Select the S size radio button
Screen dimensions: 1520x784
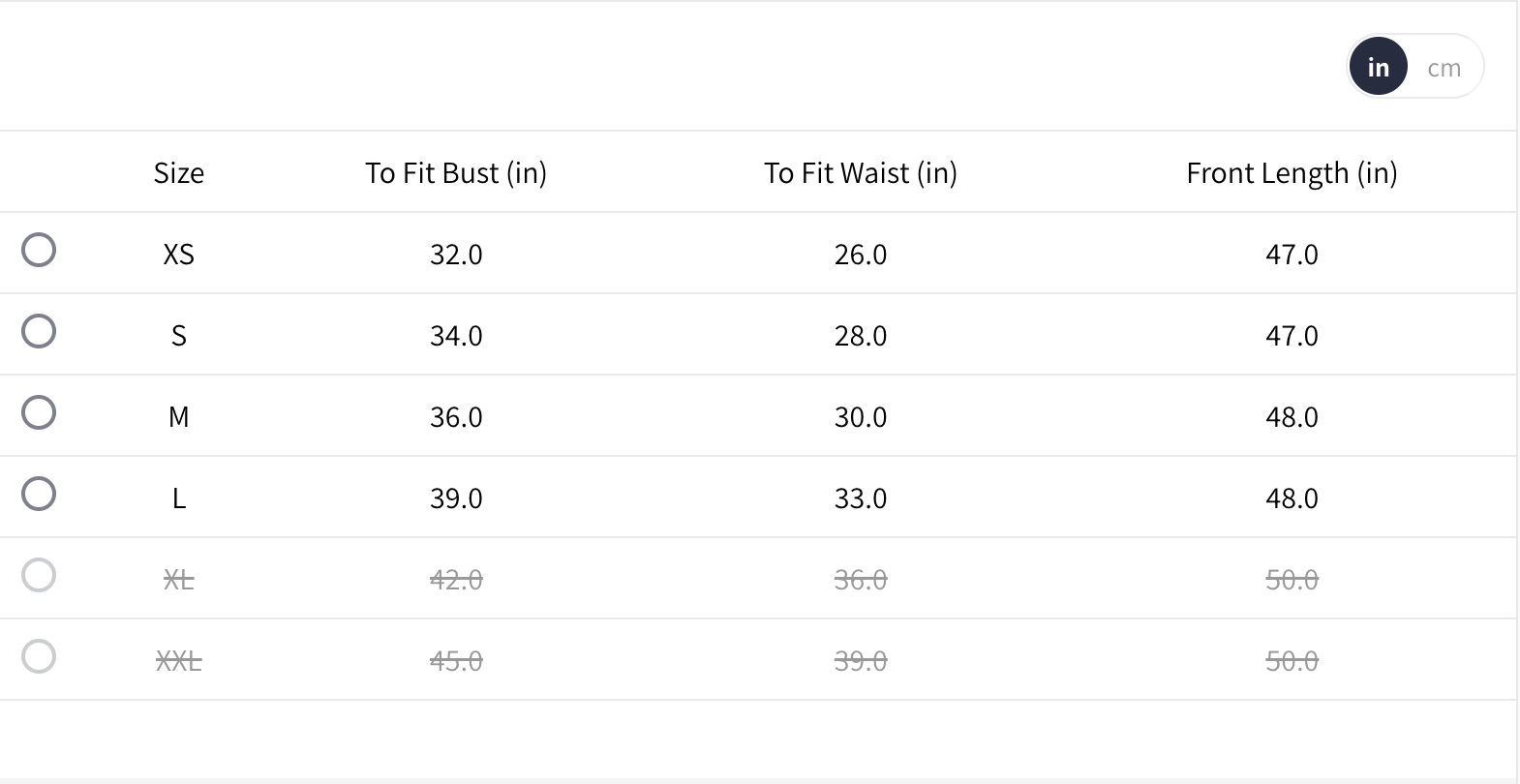[x=39, y=331]
